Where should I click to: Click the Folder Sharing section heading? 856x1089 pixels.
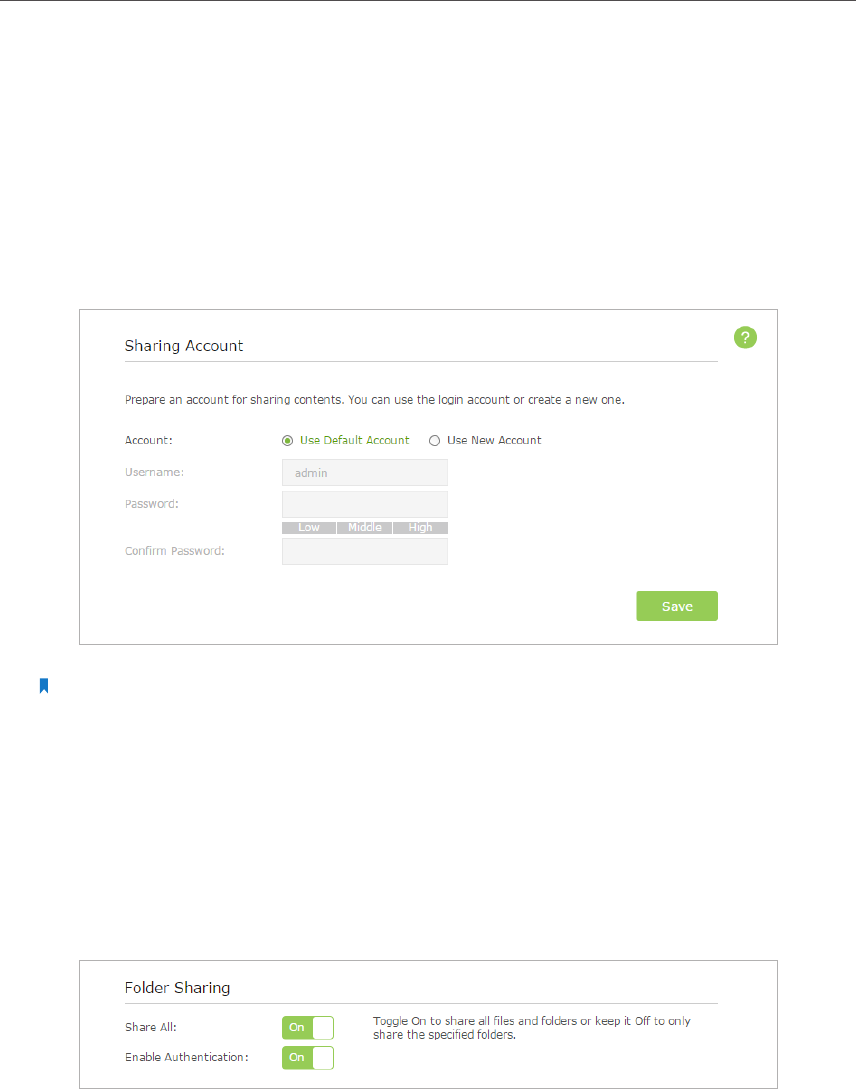177,988
